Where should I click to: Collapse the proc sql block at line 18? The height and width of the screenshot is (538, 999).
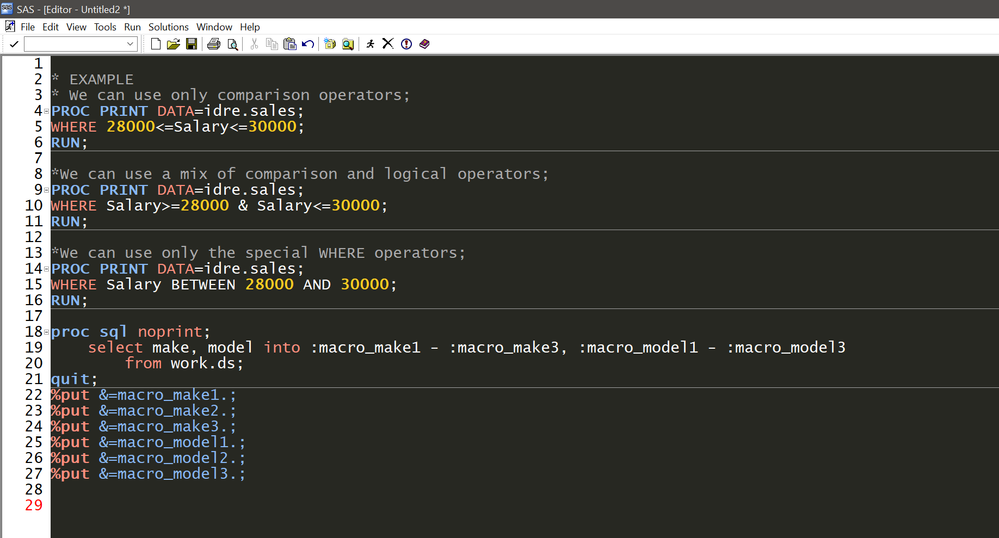[47, 332]
